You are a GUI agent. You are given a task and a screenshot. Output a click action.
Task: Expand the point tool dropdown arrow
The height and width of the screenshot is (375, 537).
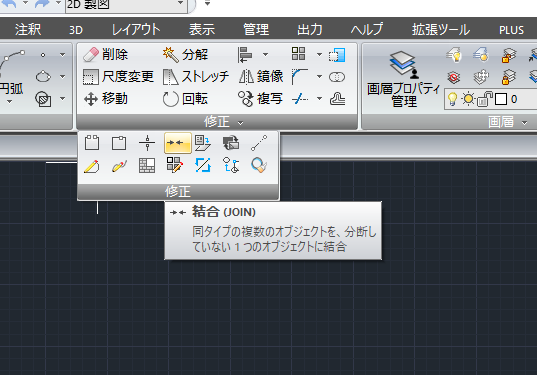pyautogui.click(x=62, y=55)
